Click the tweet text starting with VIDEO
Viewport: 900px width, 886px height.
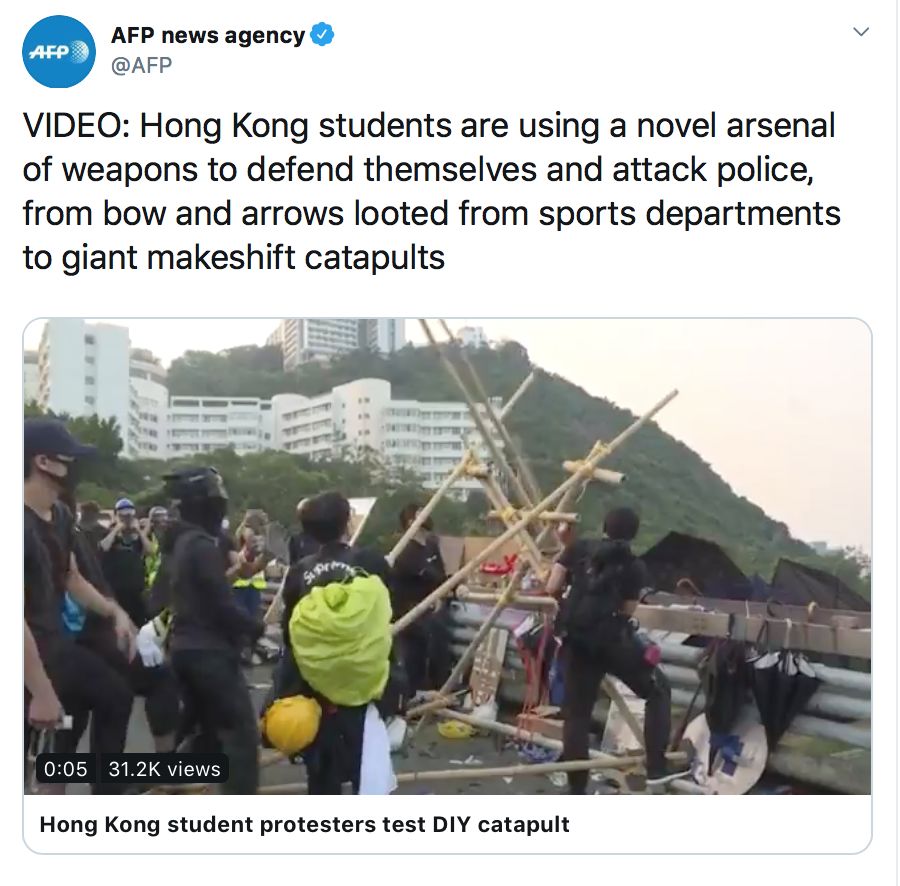tap(432, 191)
